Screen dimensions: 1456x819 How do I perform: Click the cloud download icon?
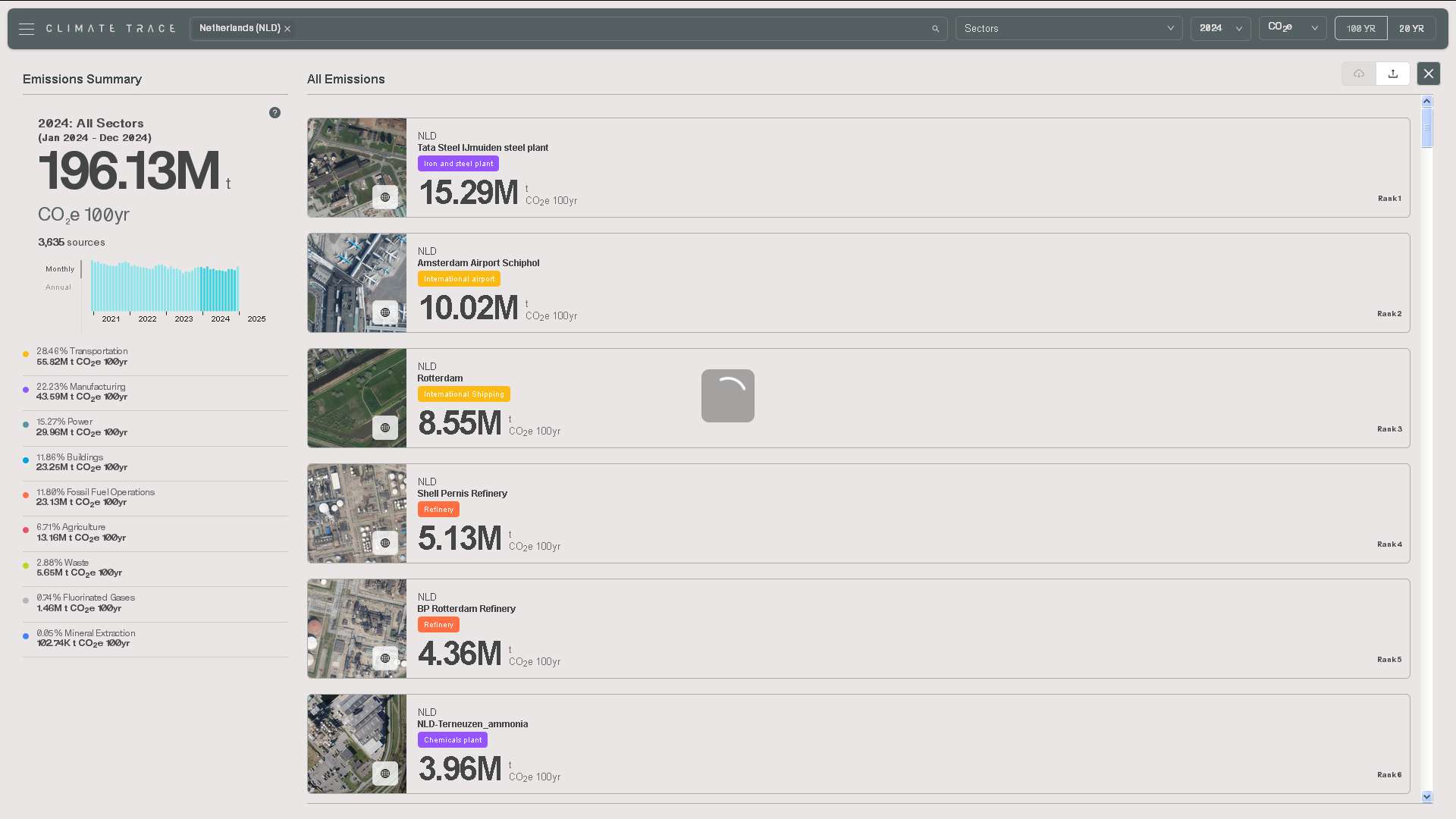[1358, 74]
